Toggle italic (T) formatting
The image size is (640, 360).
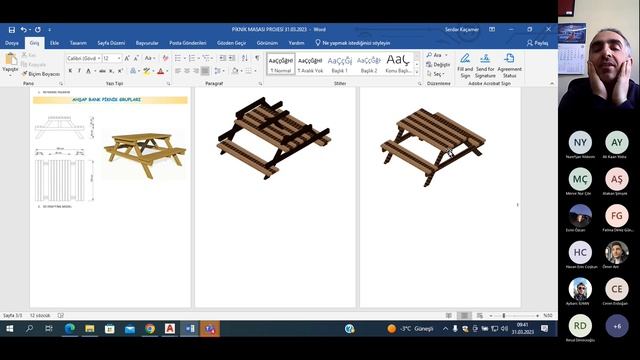(x=79, y=71)
